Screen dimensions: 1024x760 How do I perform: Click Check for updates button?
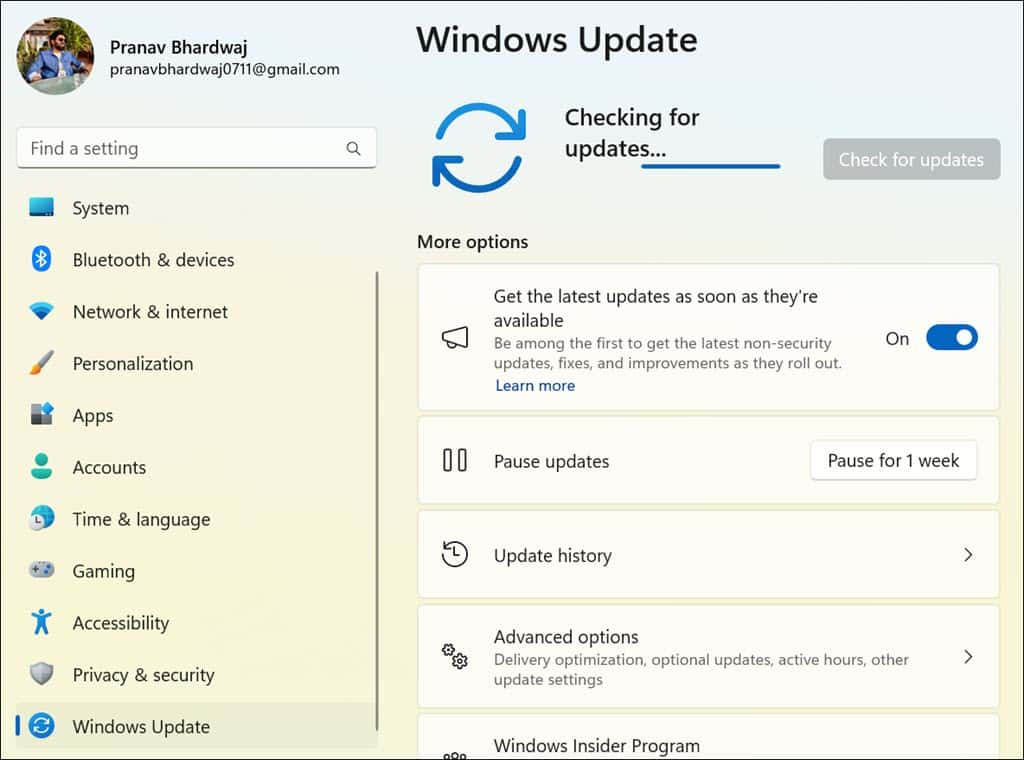[911, 159]
